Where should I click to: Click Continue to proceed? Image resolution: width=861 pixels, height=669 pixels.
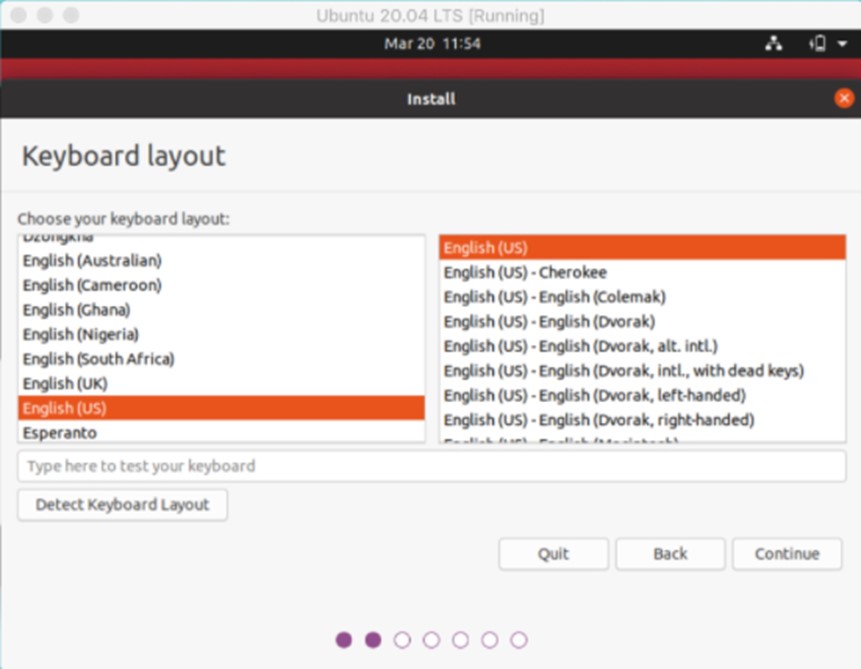(787, 554)
